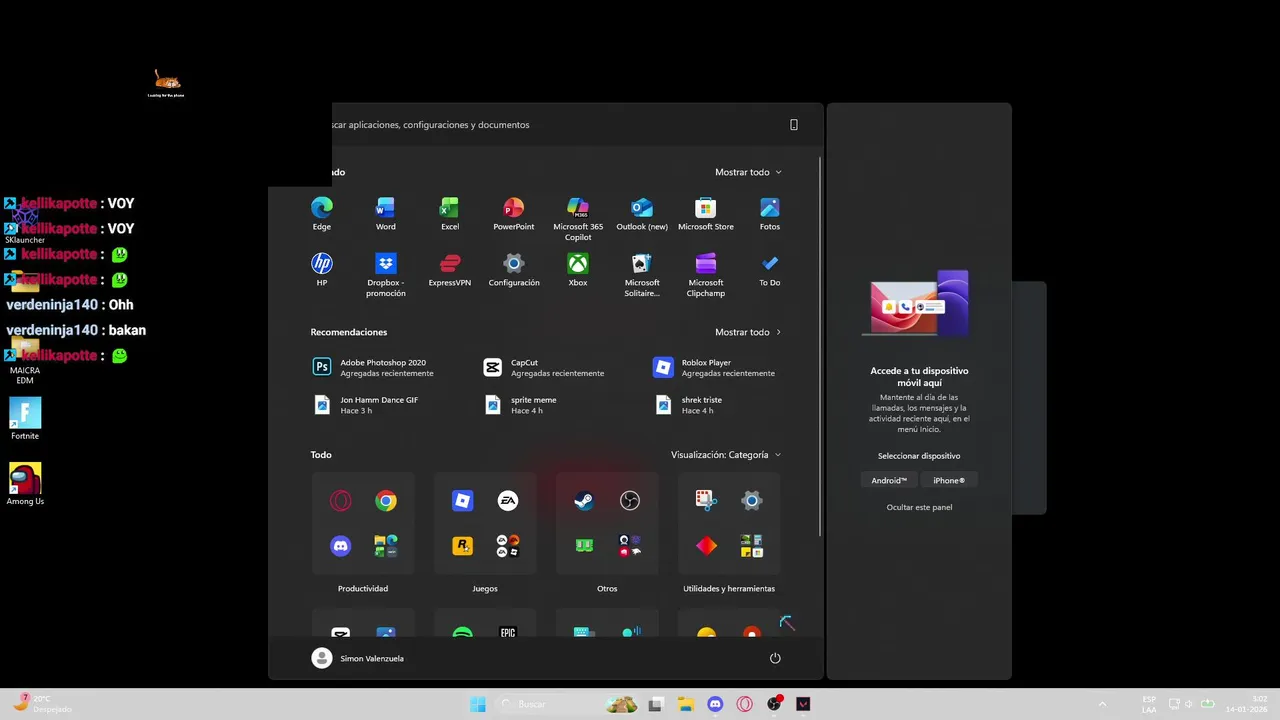
Task: Expand Utilidades y herramientas overflow tile
Action: 752,546
